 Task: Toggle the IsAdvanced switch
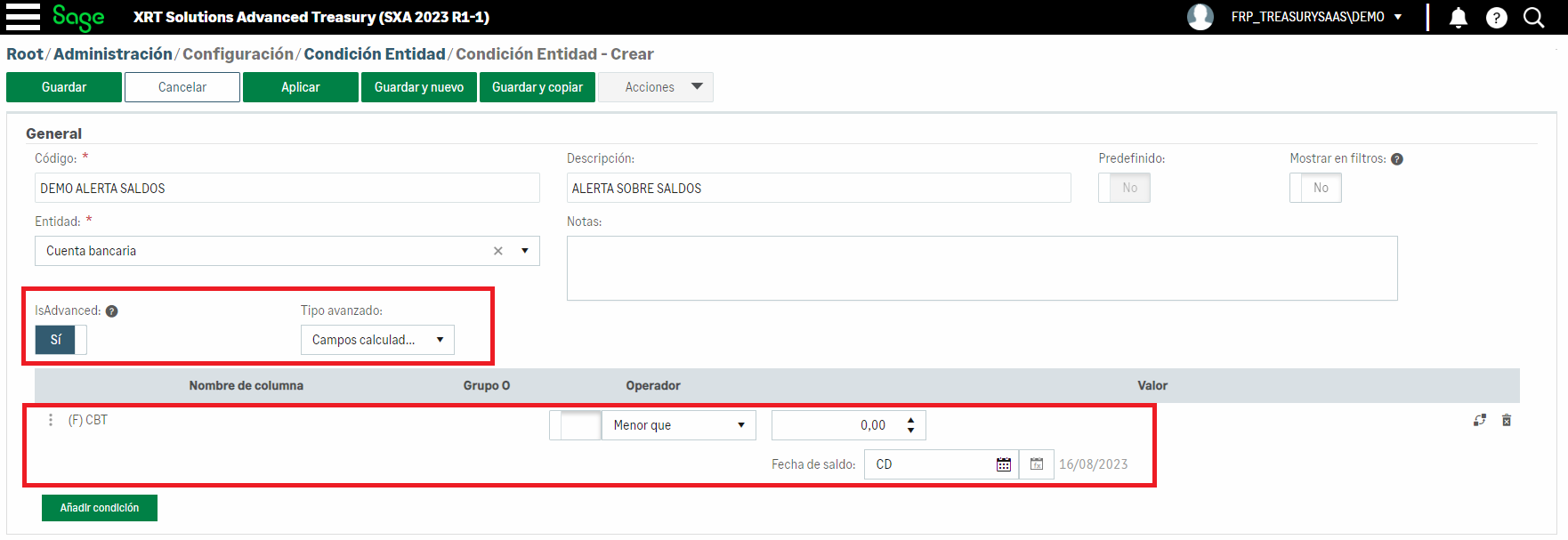click(61, 340)
